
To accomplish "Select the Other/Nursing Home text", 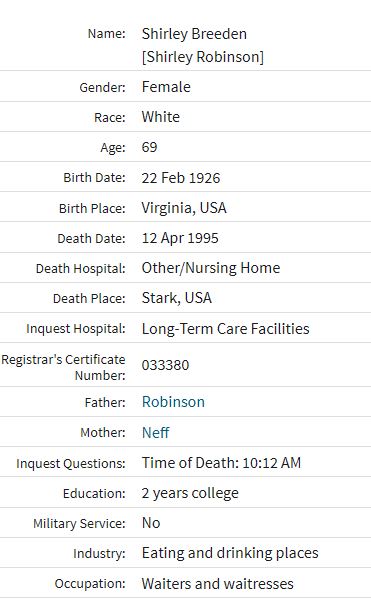I will [x=211, y=268].
